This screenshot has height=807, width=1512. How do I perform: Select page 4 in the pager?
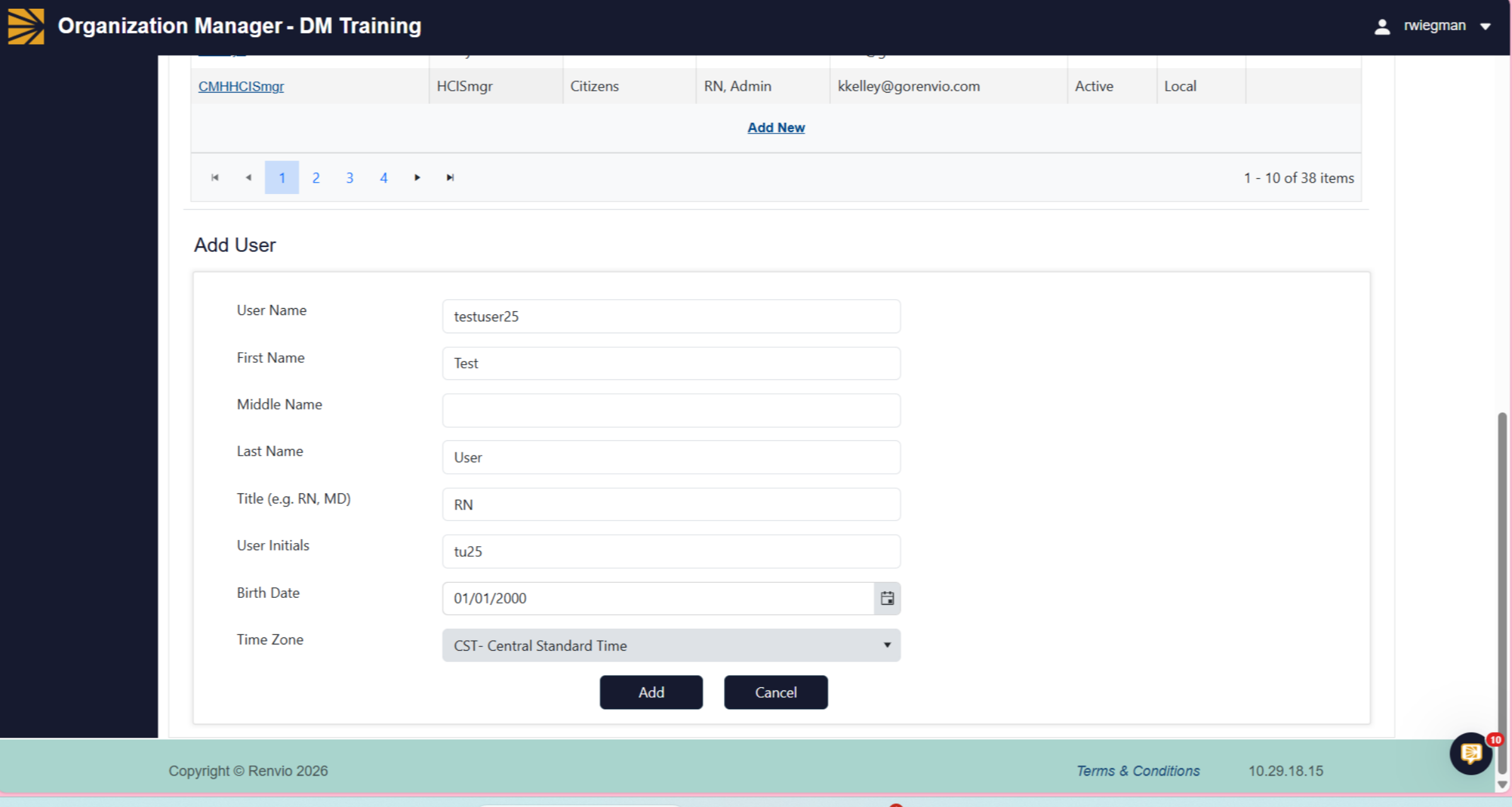(x=383, y=178)
